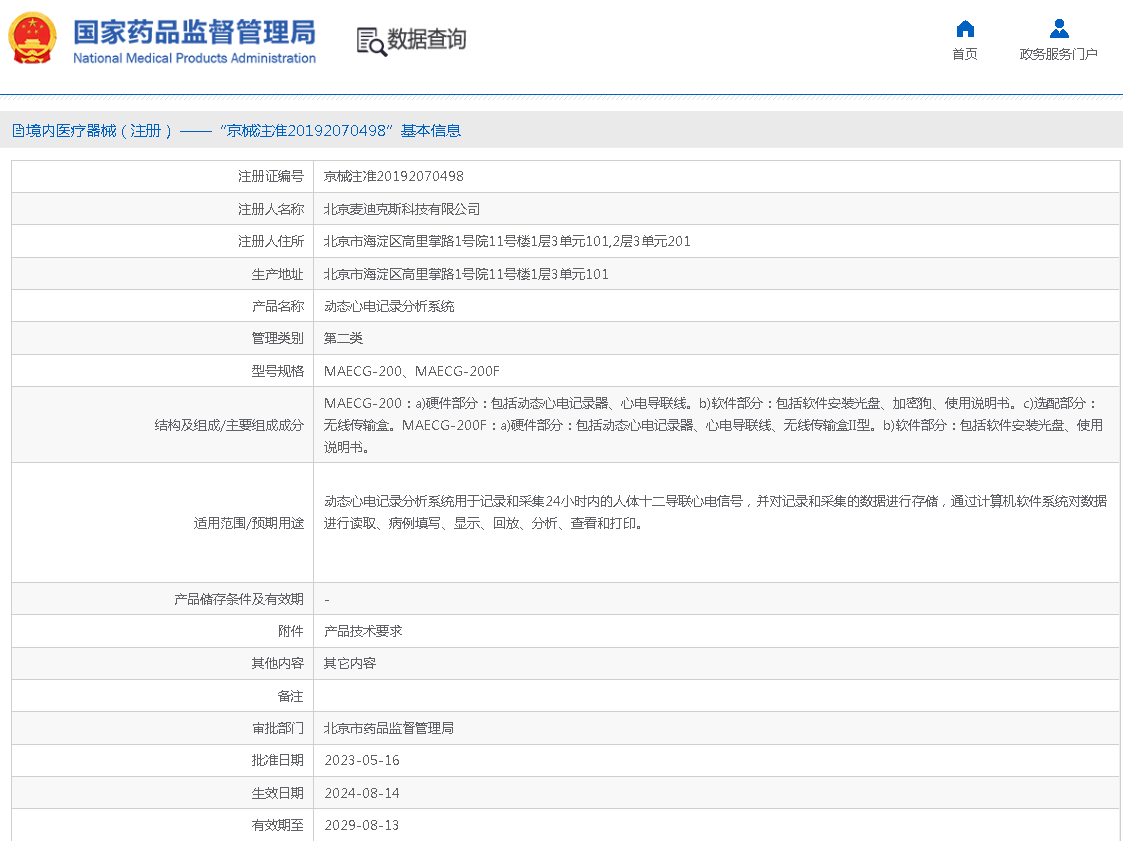Click the government service portal person icon
The height and width of the screenshot is (841, 1123).
point(1058,29)
